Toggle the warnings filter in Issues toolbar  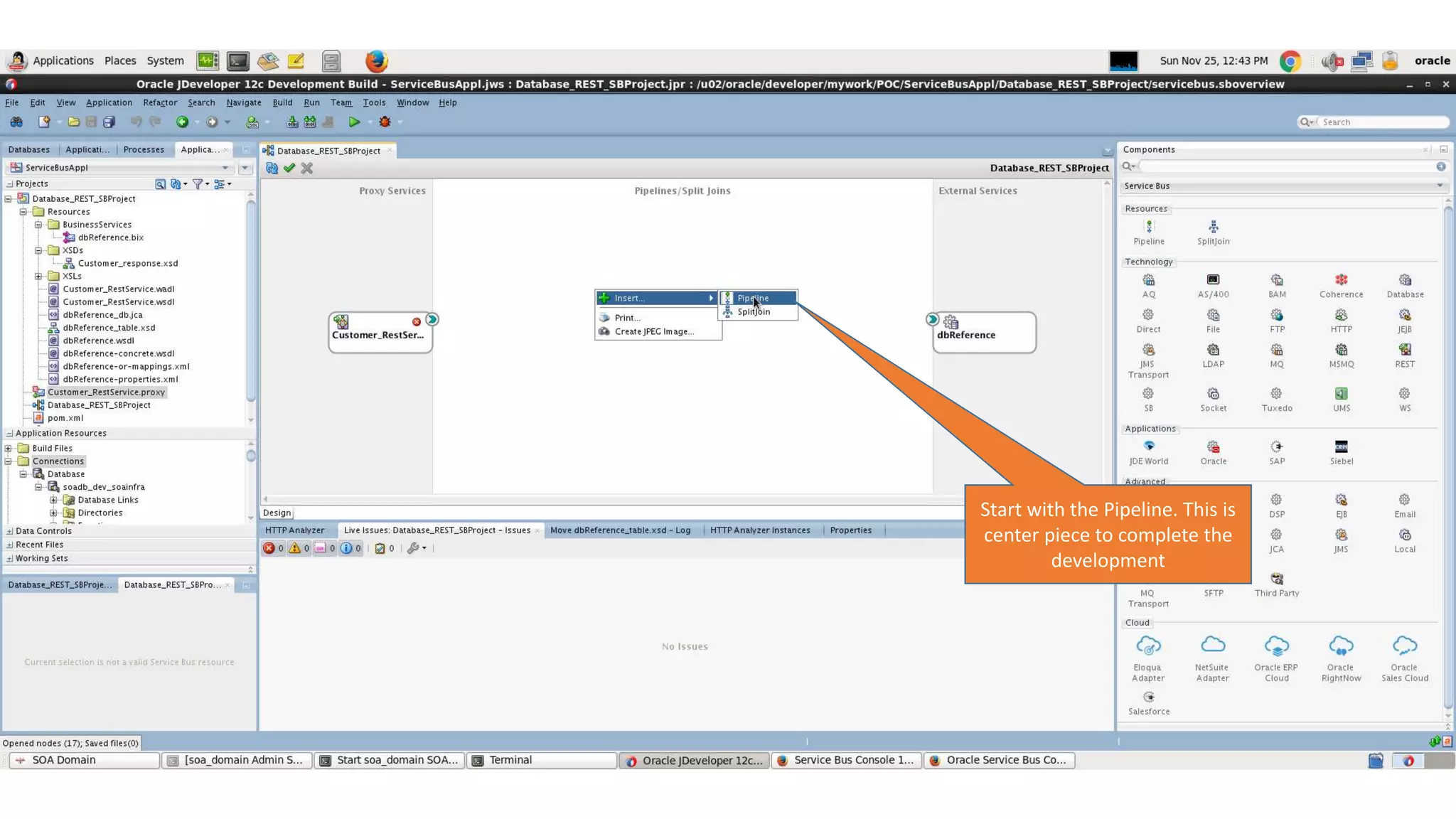(x=295, y=548)
